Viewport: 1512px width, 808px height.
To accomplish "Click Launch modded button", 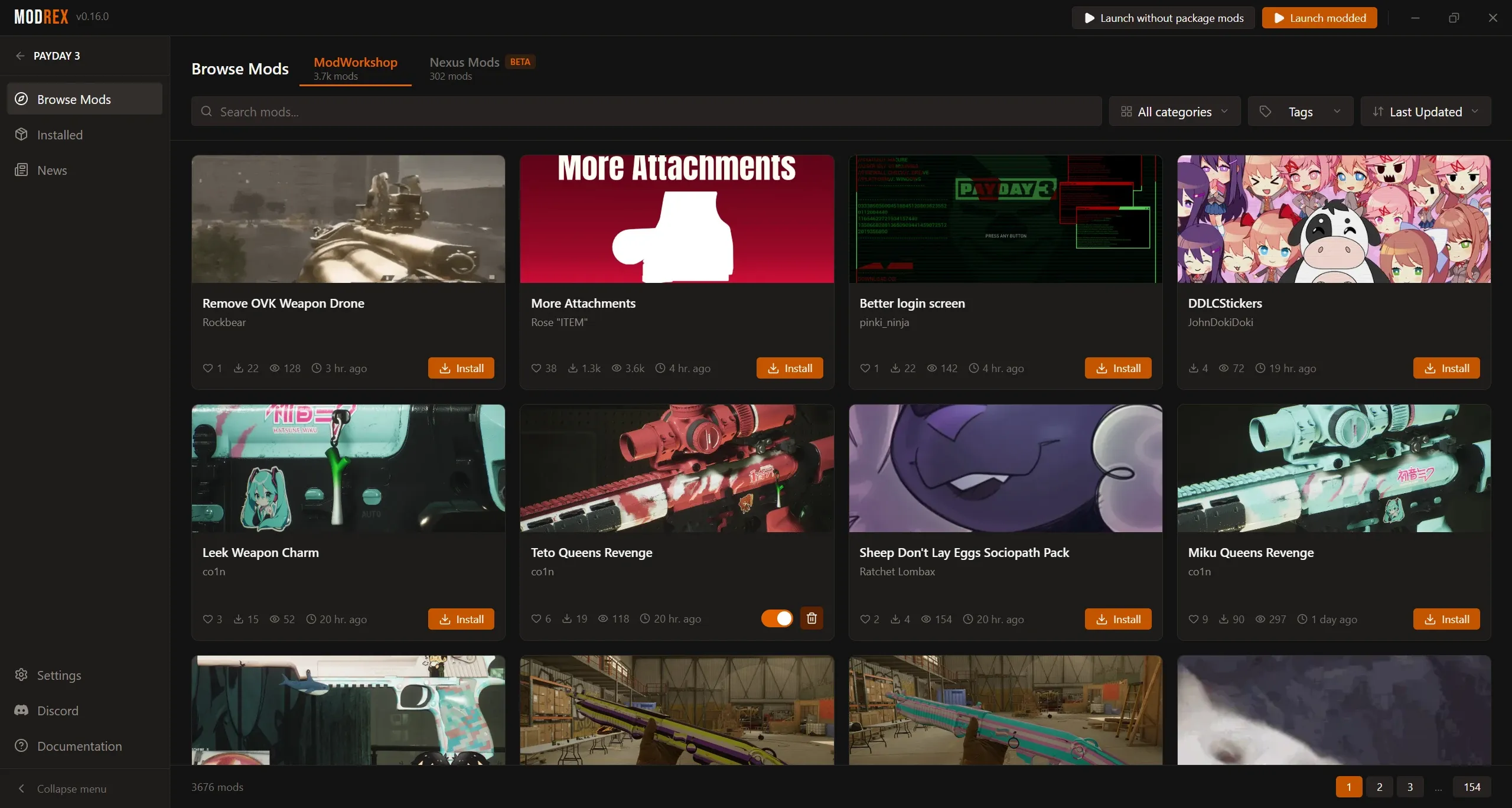I will point(1319,18).
